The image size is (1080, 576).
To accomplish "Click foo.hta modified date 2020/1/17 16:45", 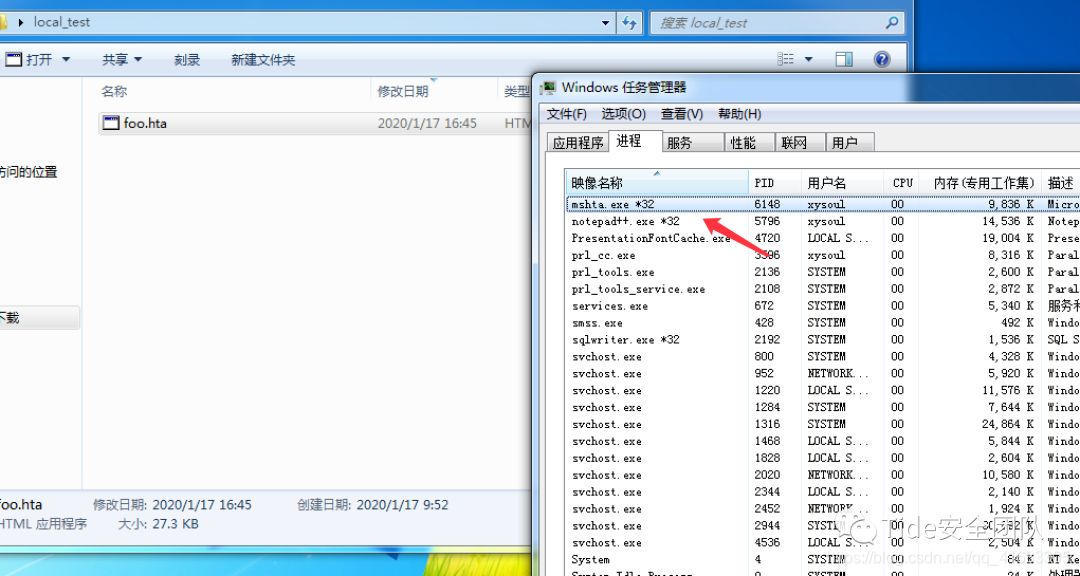I will [427, 123].
